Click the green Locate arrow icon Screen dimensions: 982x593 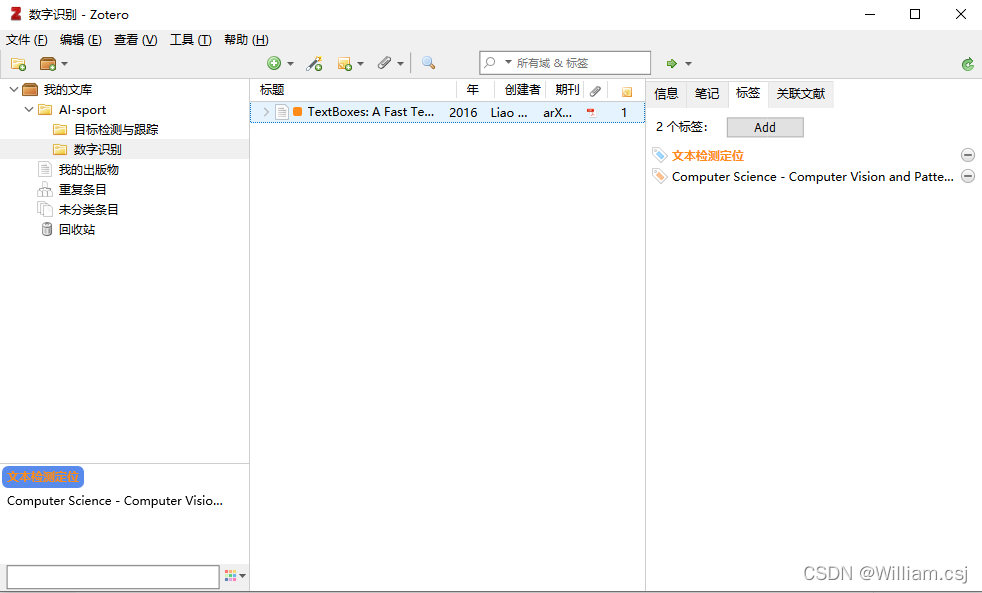tap(671, 63)
